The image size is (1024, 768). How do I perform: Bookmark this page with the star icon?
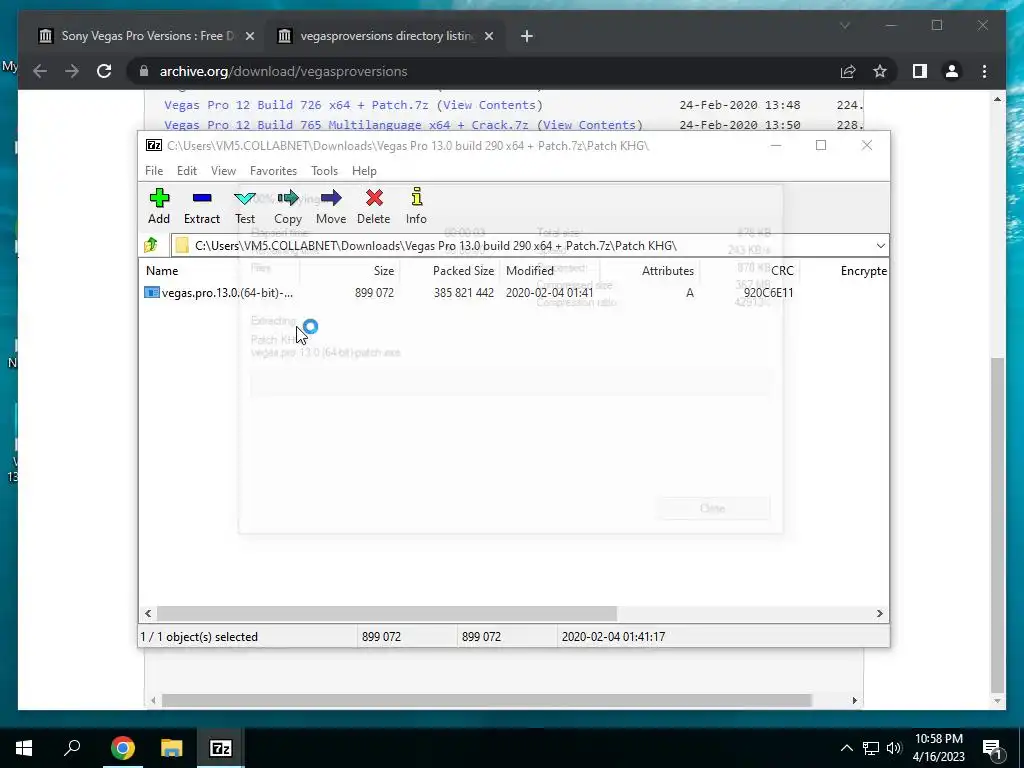pyautogui.click(x=880, y=71)
